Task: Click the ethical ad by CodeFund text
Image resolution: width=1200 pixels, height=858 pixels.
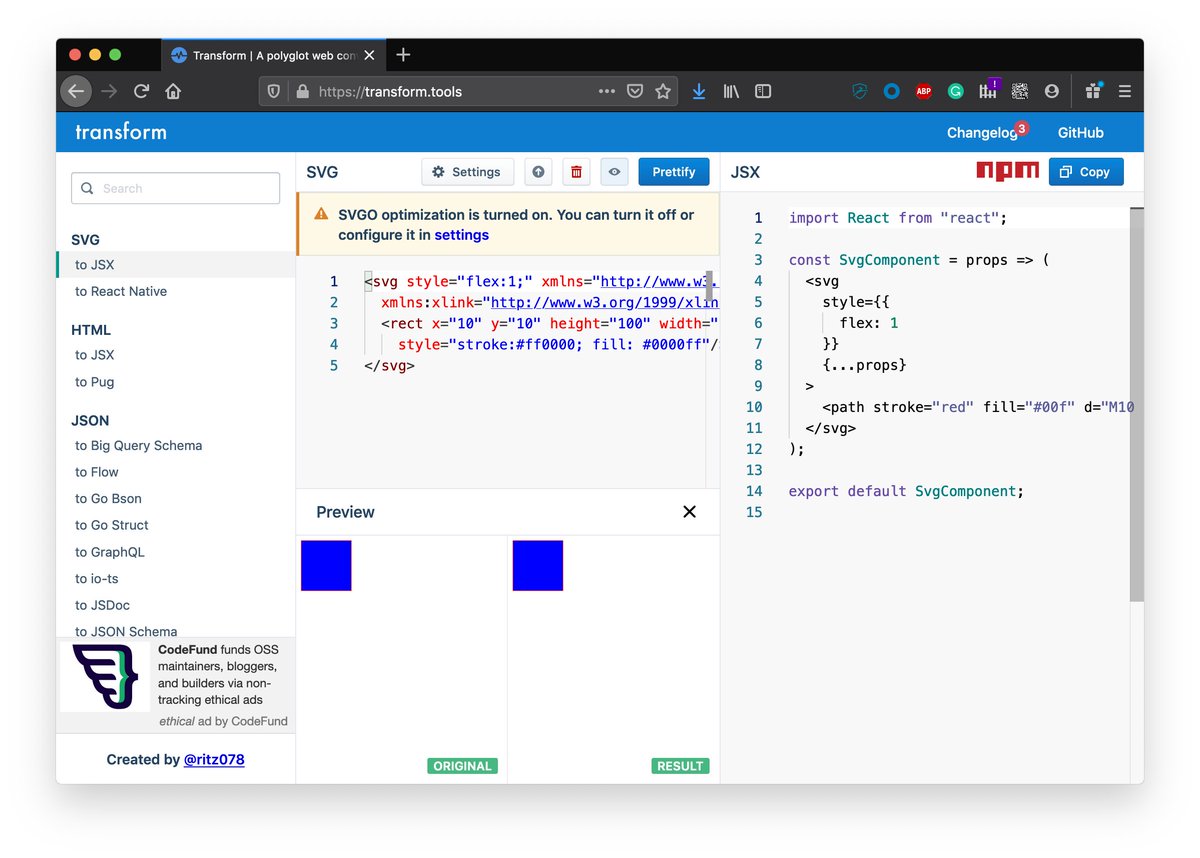Action: click(x=223, y=721)
